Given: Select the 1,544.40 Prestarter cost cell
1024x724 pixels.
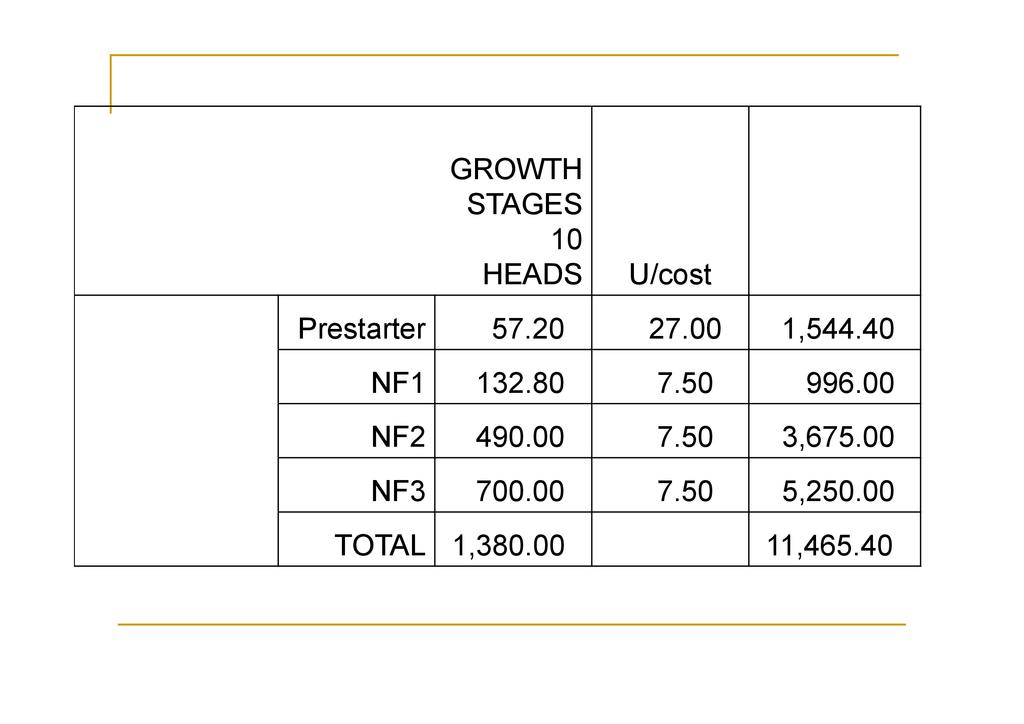Looking at the screenshot, I should [x=838, y=329].
